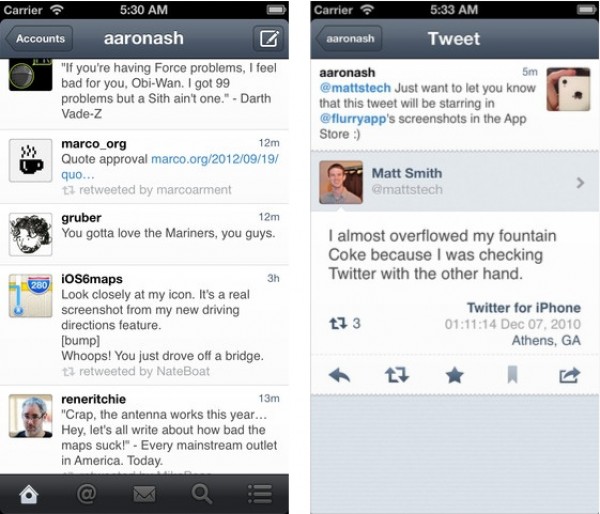Open the marco.org link in tweet
The height and width of the screenshot is (514, 600).
point(170,166)
